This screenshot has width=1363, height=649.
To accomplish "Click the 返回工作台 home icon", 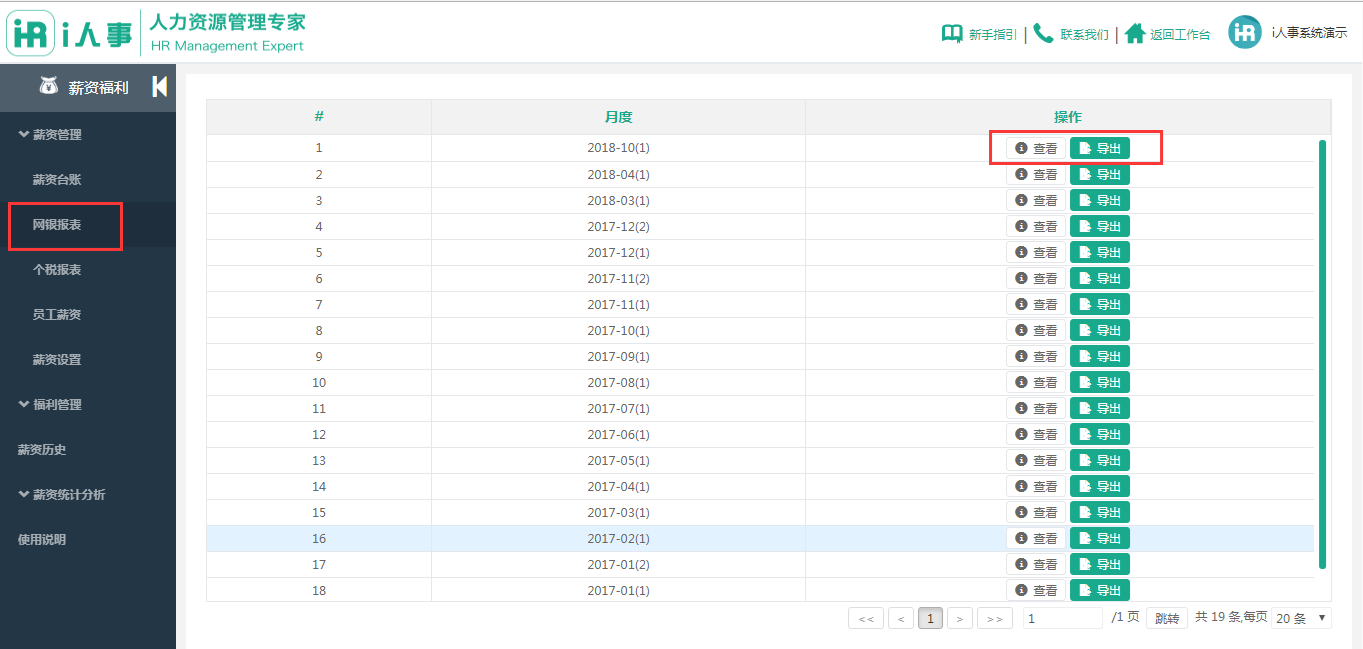I will (x=1135, y=33).
